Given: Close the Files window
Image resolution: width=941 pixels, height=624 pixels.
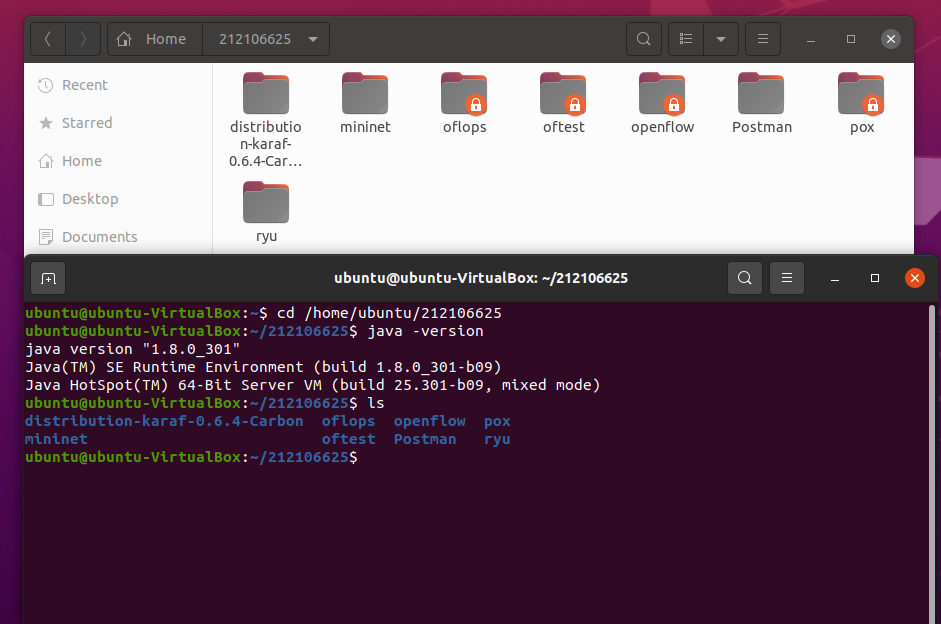Looking at the screenshot, I should click(x=891, y=39).
